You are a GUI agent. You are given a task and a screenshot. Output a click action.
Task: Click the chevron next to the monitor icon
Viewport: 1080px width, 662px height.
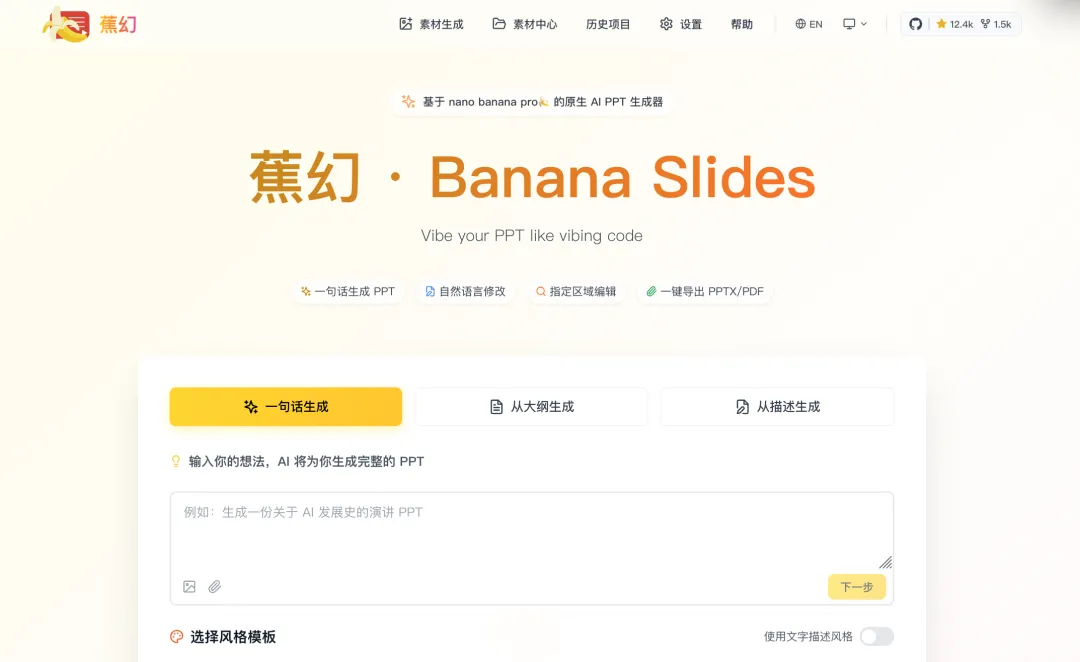tap(864, 24)
